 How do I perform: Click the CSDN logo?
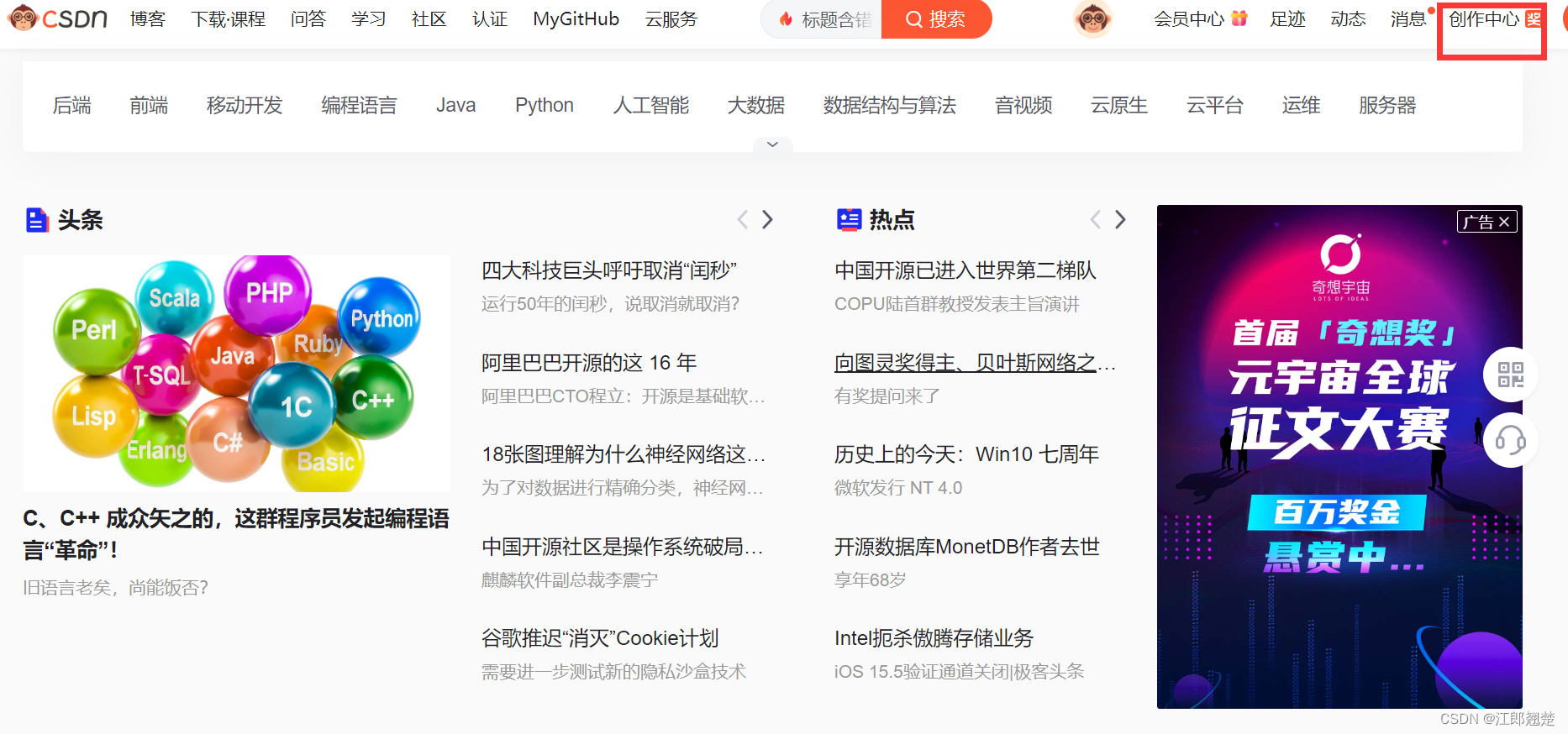click(57, 18)
